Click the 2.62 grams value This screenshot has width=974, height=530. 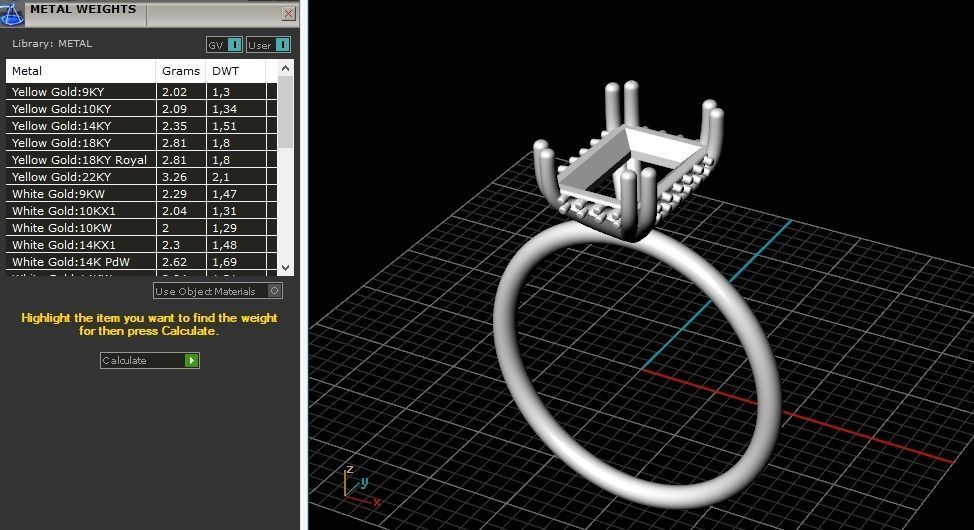click(x=175, y=262)
